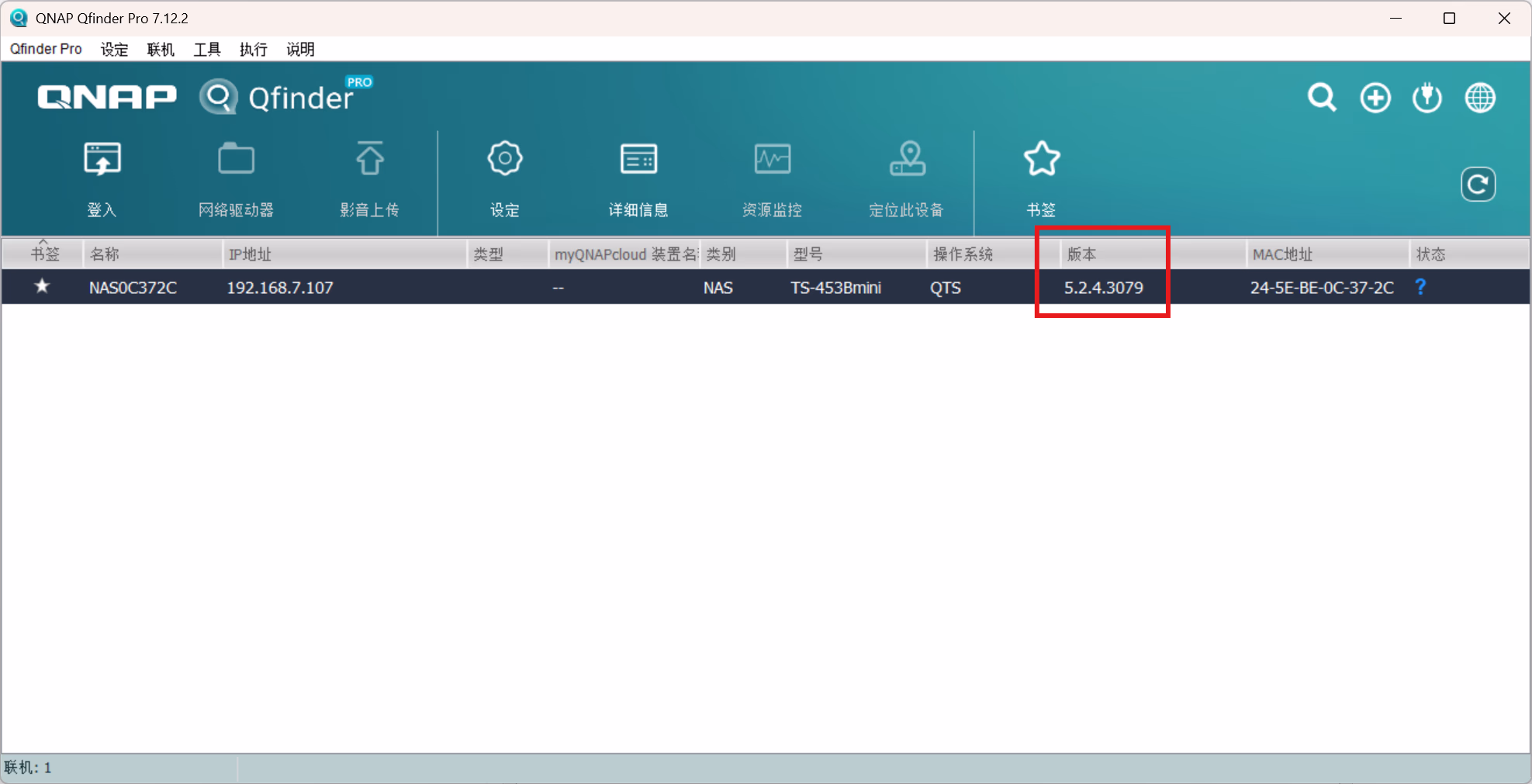The height and width of the screenshot is (784, 1532).
Task: Click the QNAP logo
Action: pos(107,98)
